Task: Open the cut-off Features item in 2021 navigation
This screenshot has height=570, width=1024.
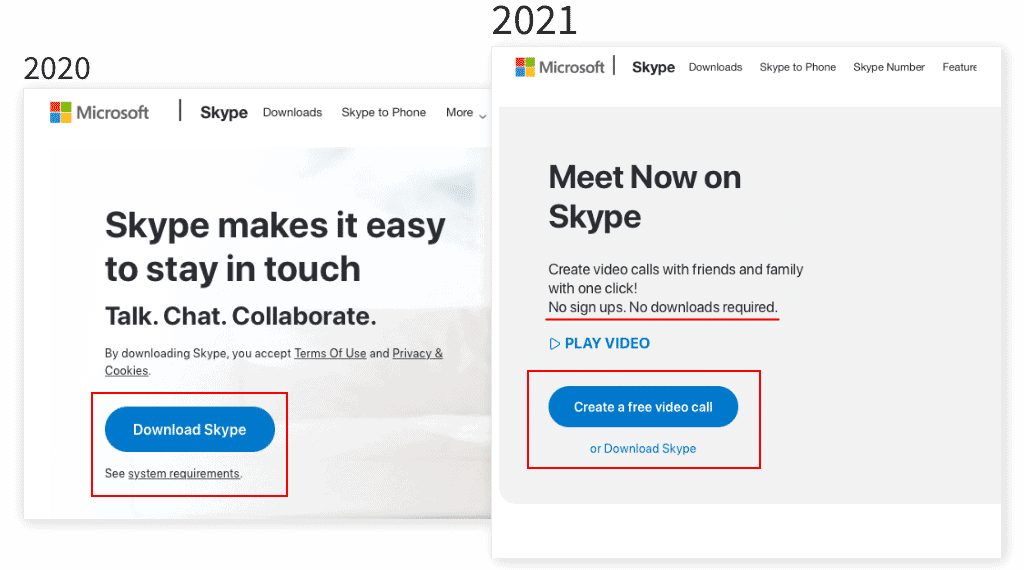Action: 959,67
